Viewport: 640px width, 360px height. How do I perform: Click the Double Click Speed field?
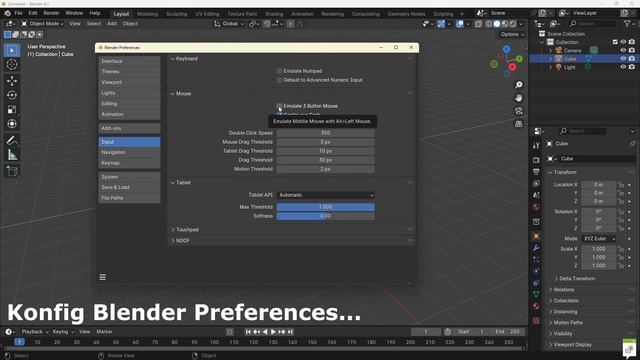click(325, 133)
